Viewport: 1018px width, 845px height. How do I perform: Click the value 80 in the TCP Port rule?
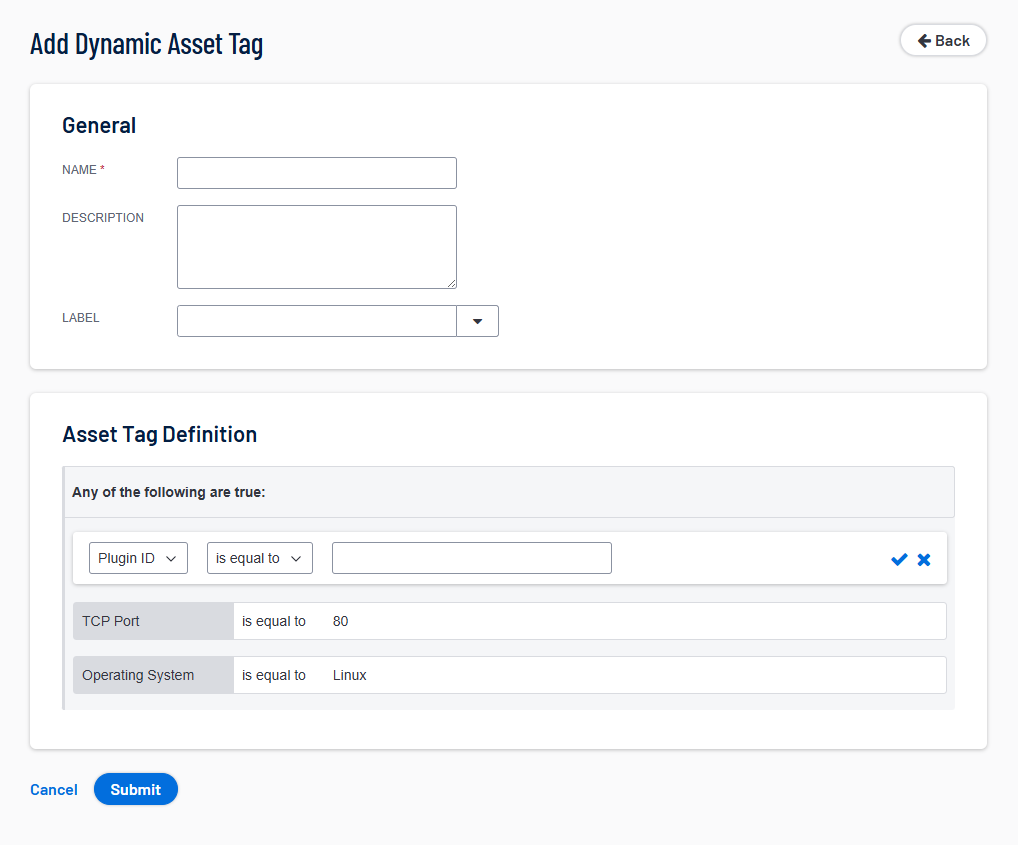pyautogui.click(x=340, y=621)
